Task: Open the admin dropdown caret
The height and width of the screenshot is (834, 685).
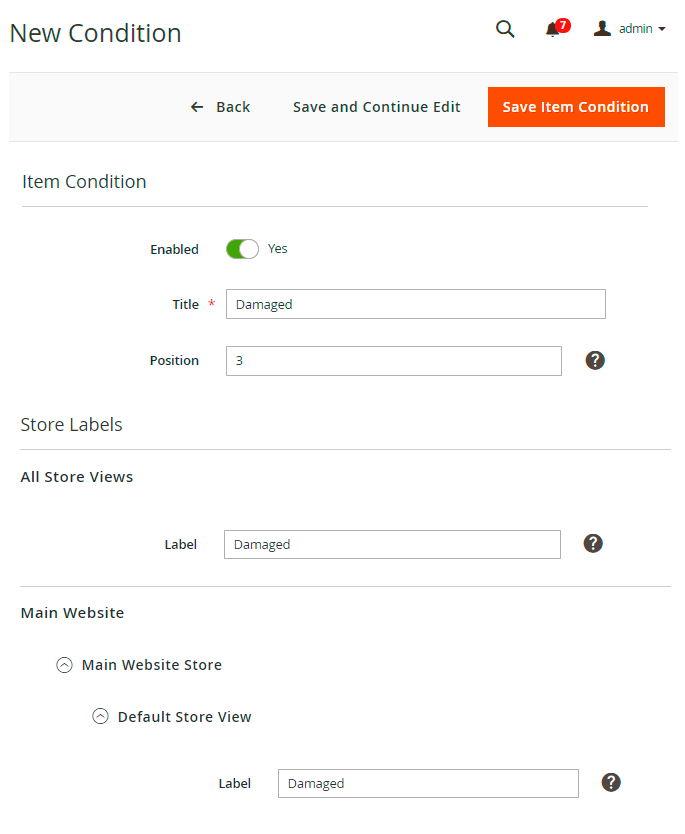Action: (x=662, y=30)
